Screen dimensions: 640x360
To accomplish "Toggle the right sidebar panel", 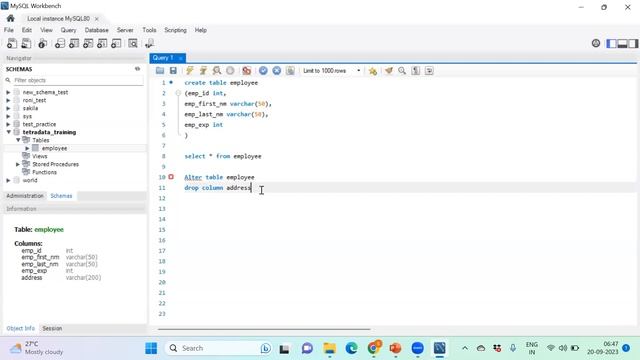I will click(633, 43).
